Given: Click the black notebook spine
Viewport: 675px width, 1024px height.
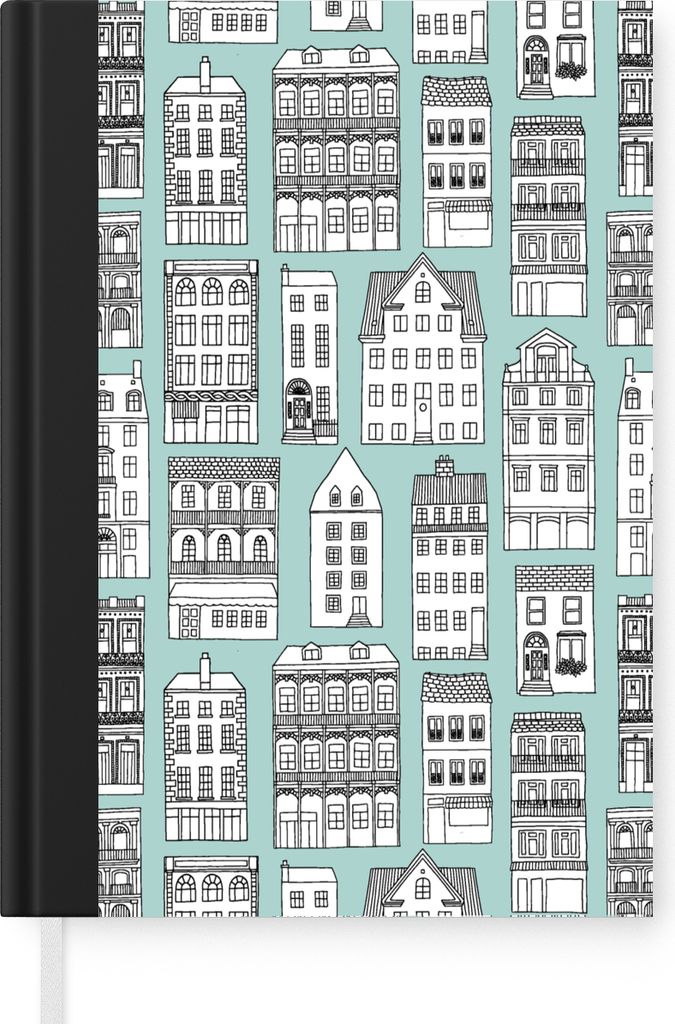Looking at the screenshot, I should [x=50, y=458].
